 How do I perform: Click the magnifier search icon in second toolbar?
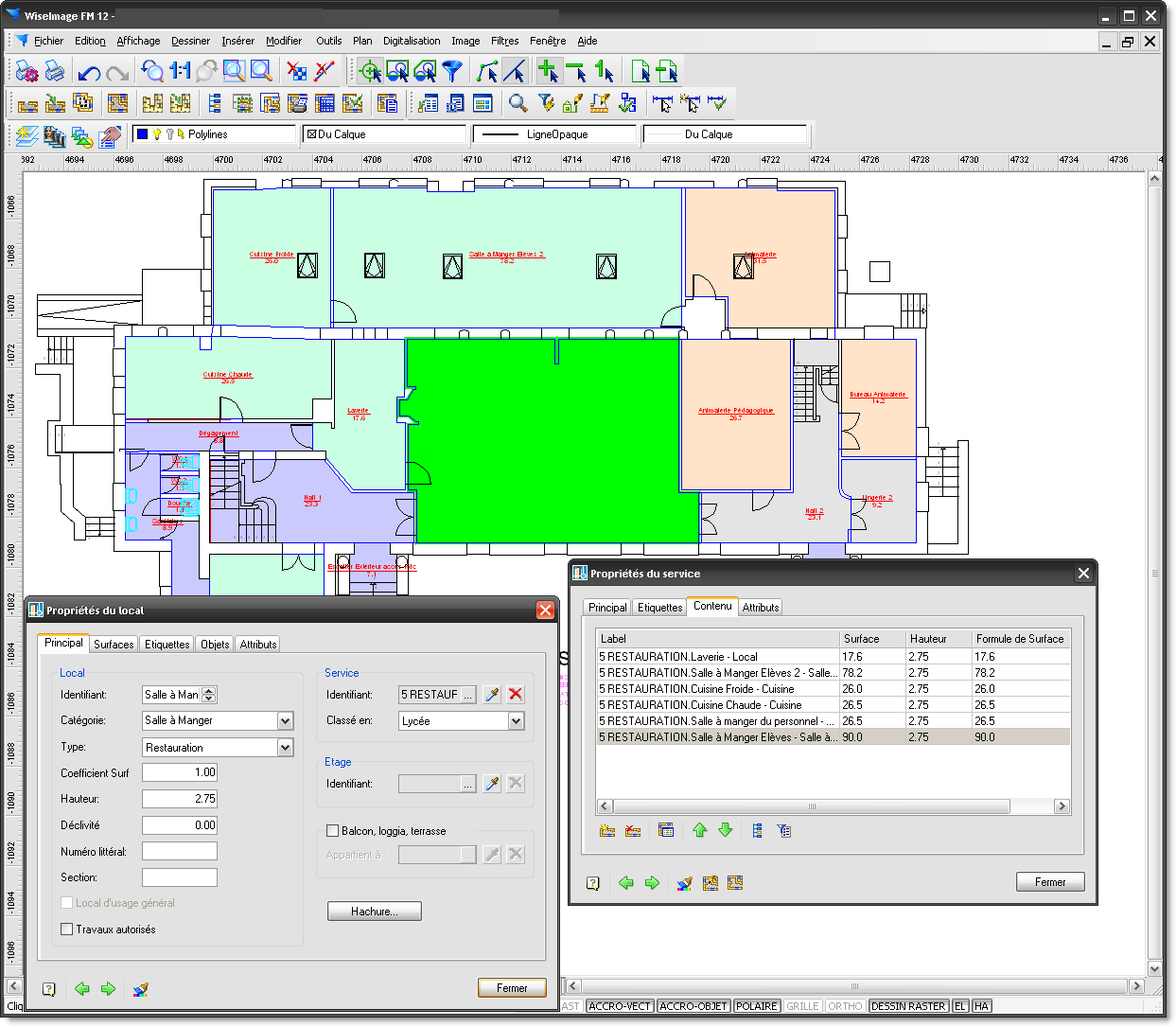pos(518,103)
